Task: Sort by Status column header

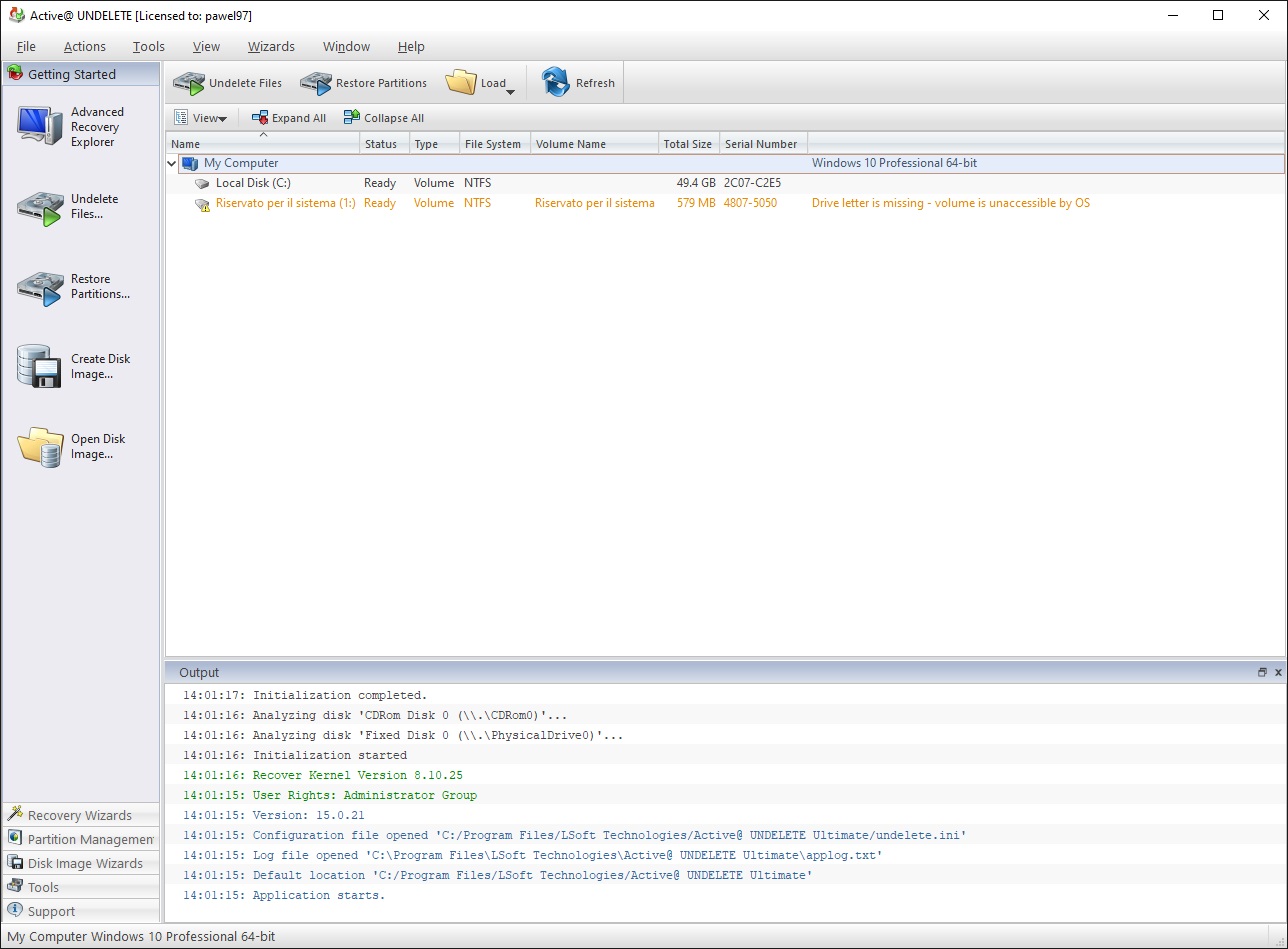Action: [385, 144]
